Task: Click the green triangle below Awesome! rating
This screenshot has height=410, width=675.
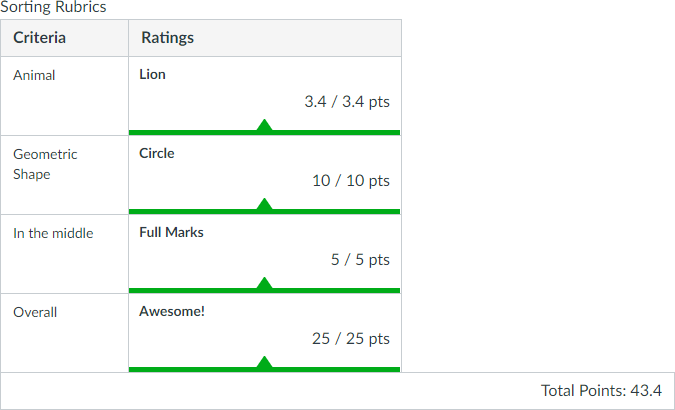Action: click(x=264, y=363)
